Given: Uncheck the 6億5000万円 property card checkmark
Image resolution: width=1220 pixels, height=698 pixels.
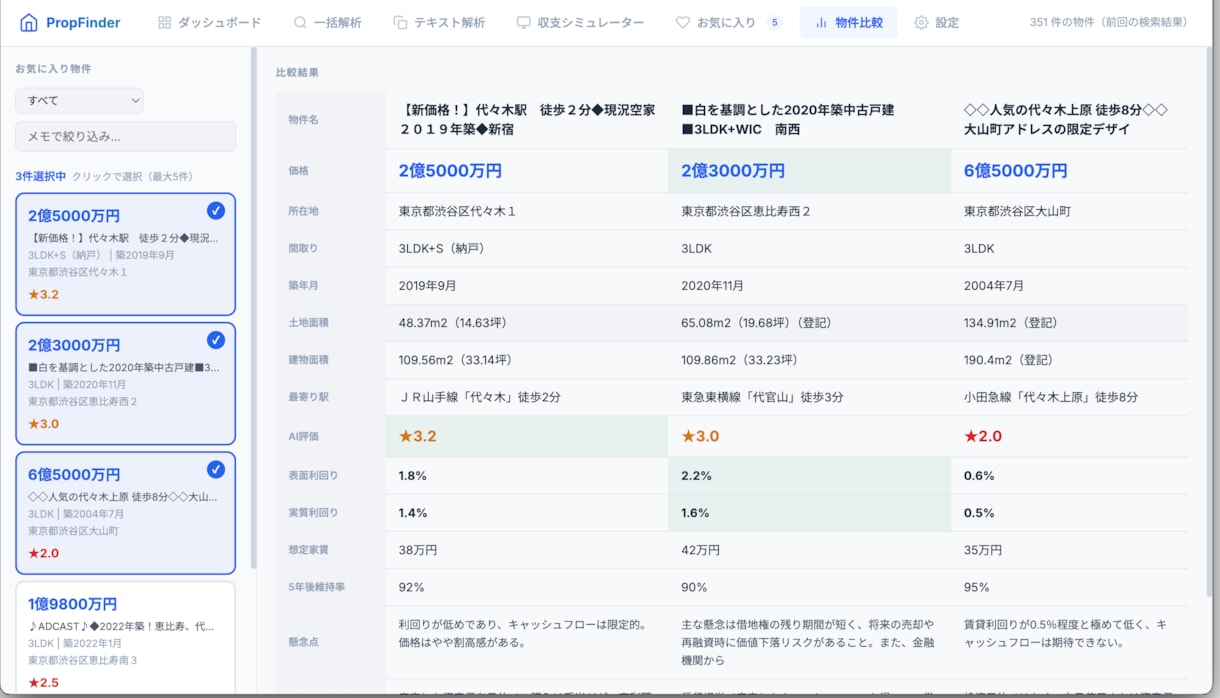Looking at the screenshot, I should pyautogui.click(x=215, y=469).
